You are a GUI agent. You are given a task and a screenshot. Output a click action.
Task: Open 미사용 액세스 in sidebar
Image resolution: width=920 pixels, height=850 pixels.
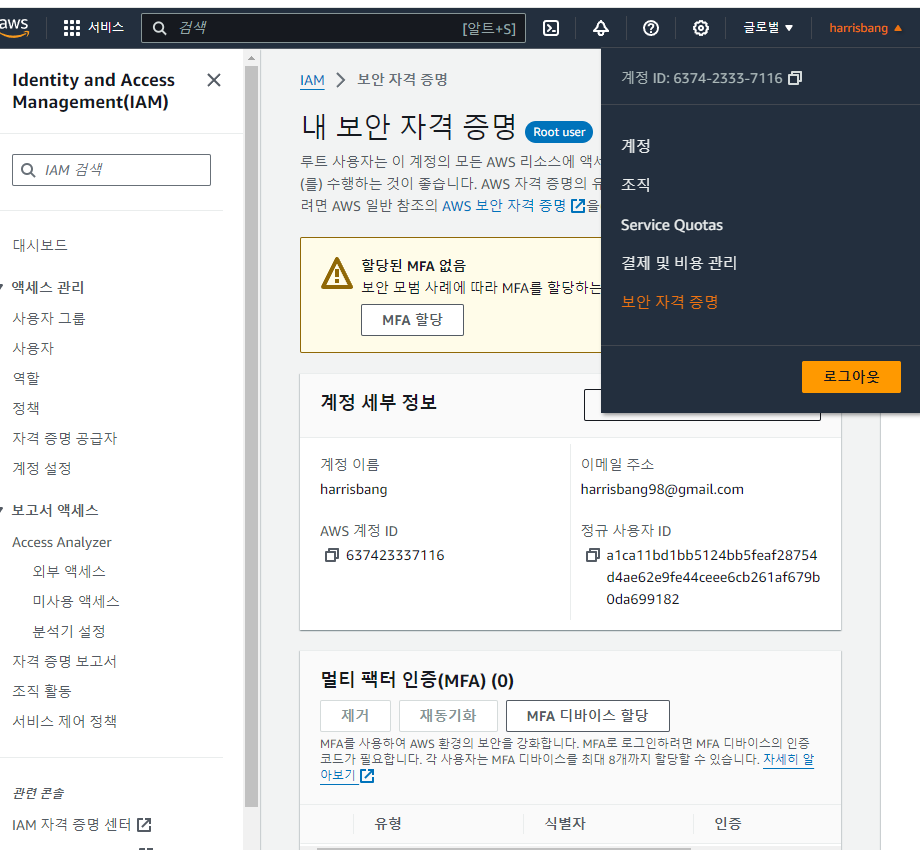coord(76,601)
